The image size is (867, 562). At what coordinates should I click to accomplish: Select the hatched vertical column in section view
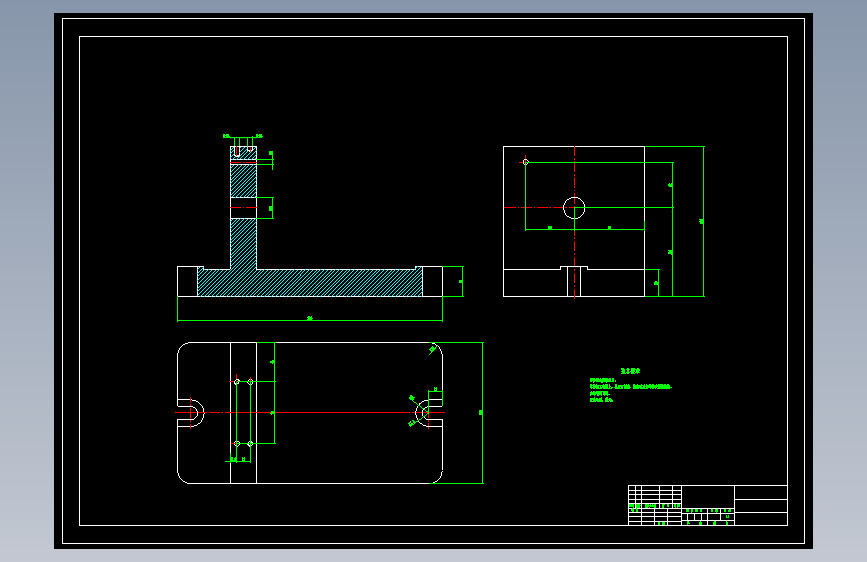(243, 207)
